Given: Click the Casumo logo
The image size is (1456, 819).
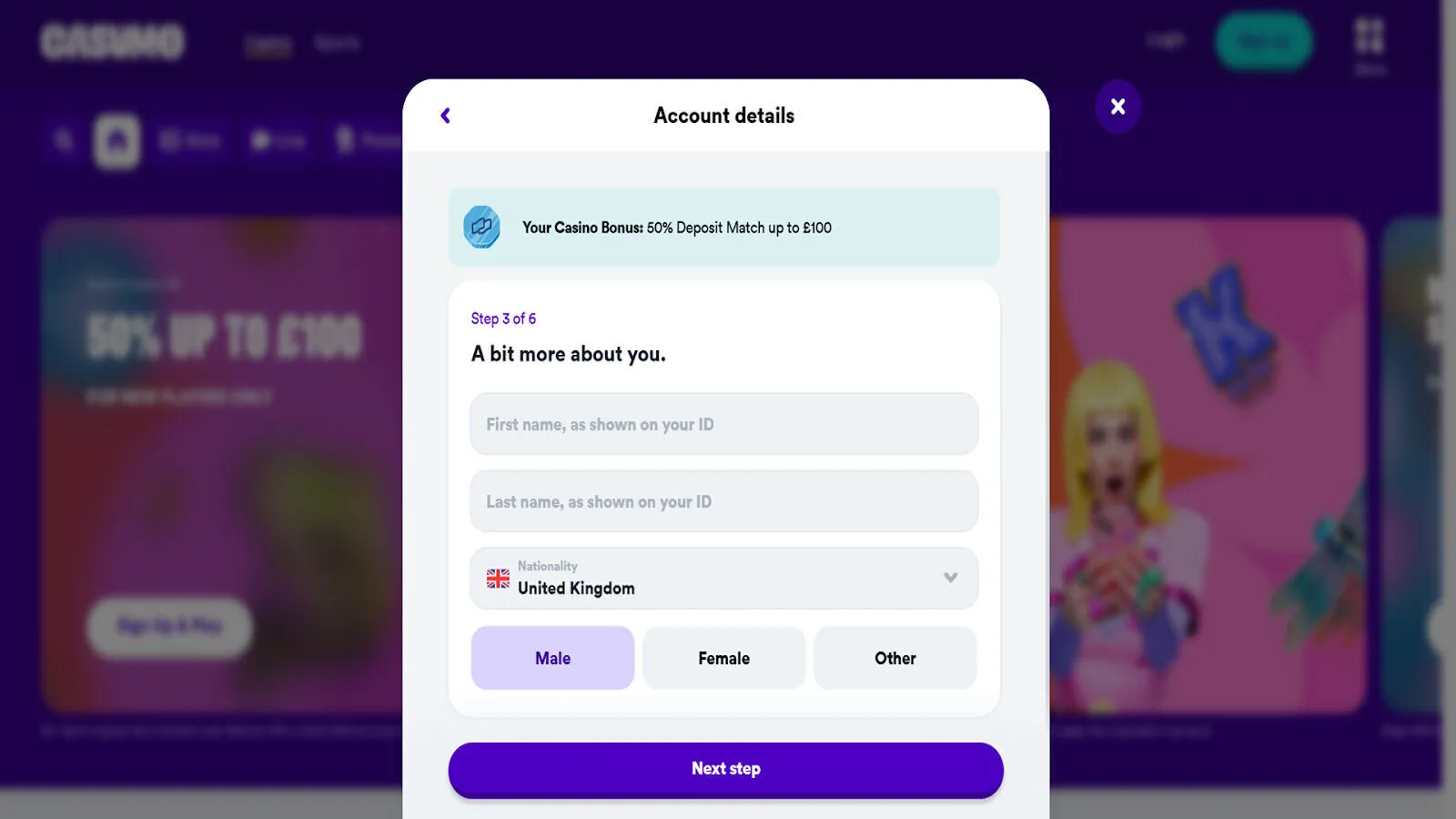Looking at the screenshot, I should point(112,42).
